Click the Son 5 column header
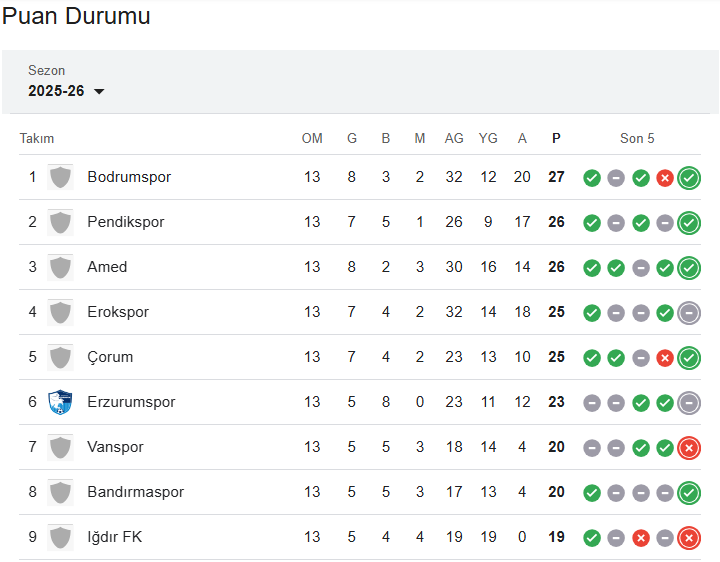Image resolution: width=720 pixels, height=562 pixels. pyautogui.click(x=637, y=138)
